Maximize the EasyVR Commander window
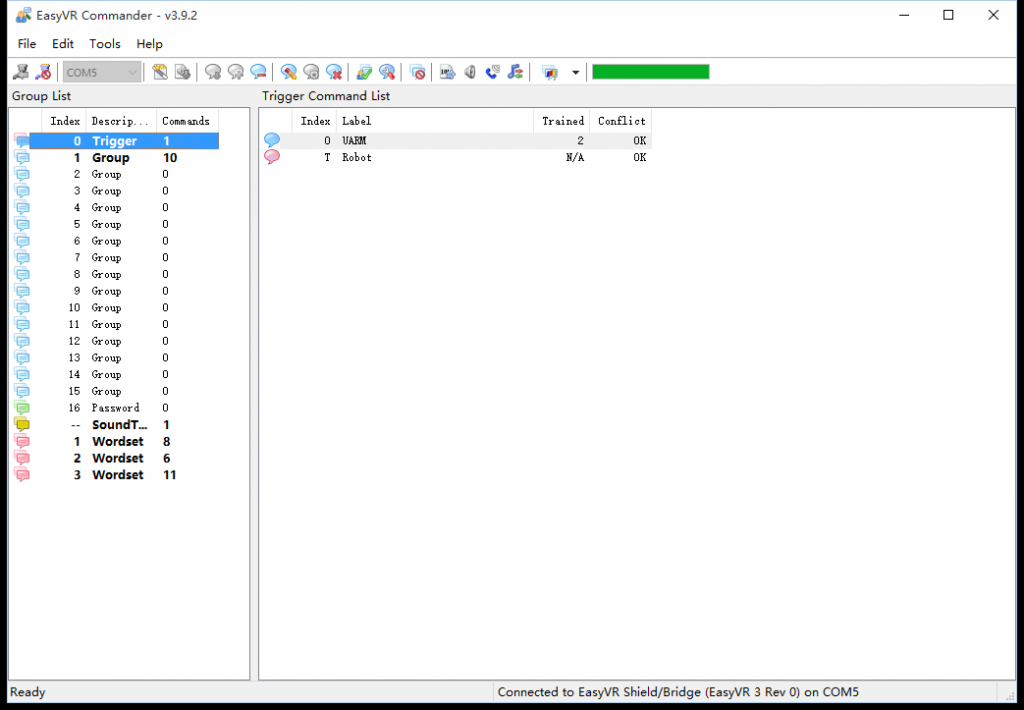Screen dimensions: 1024x710 click(948, 15)
